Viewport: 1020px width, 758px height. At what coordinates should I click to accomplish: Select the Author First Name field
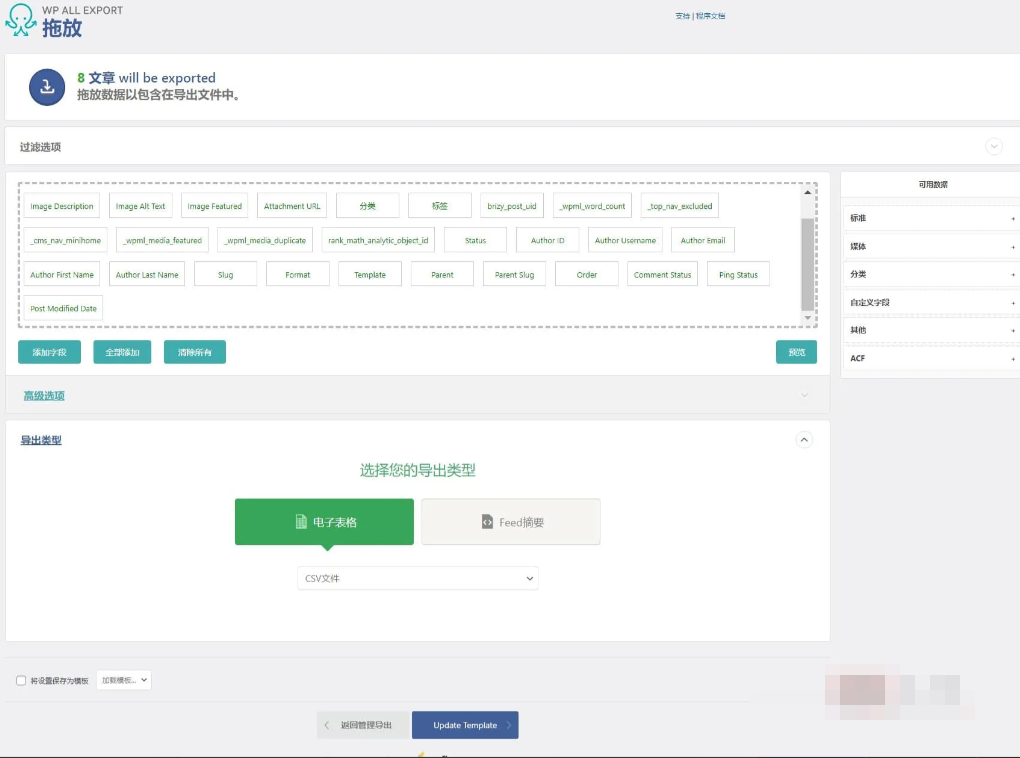(x=62, y=275)
